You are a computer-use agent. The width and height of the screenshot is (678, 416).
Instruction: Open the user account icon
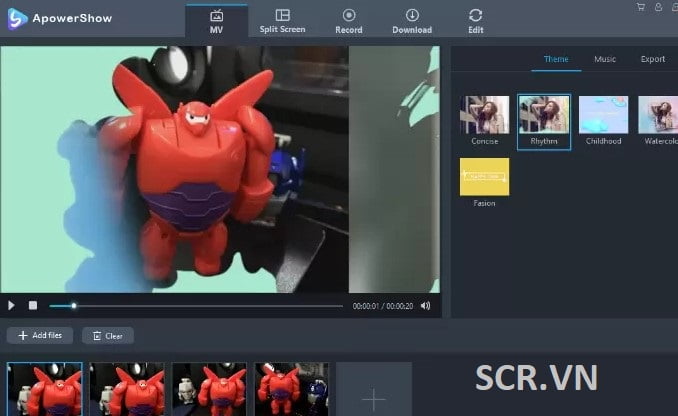pos(658,7)
